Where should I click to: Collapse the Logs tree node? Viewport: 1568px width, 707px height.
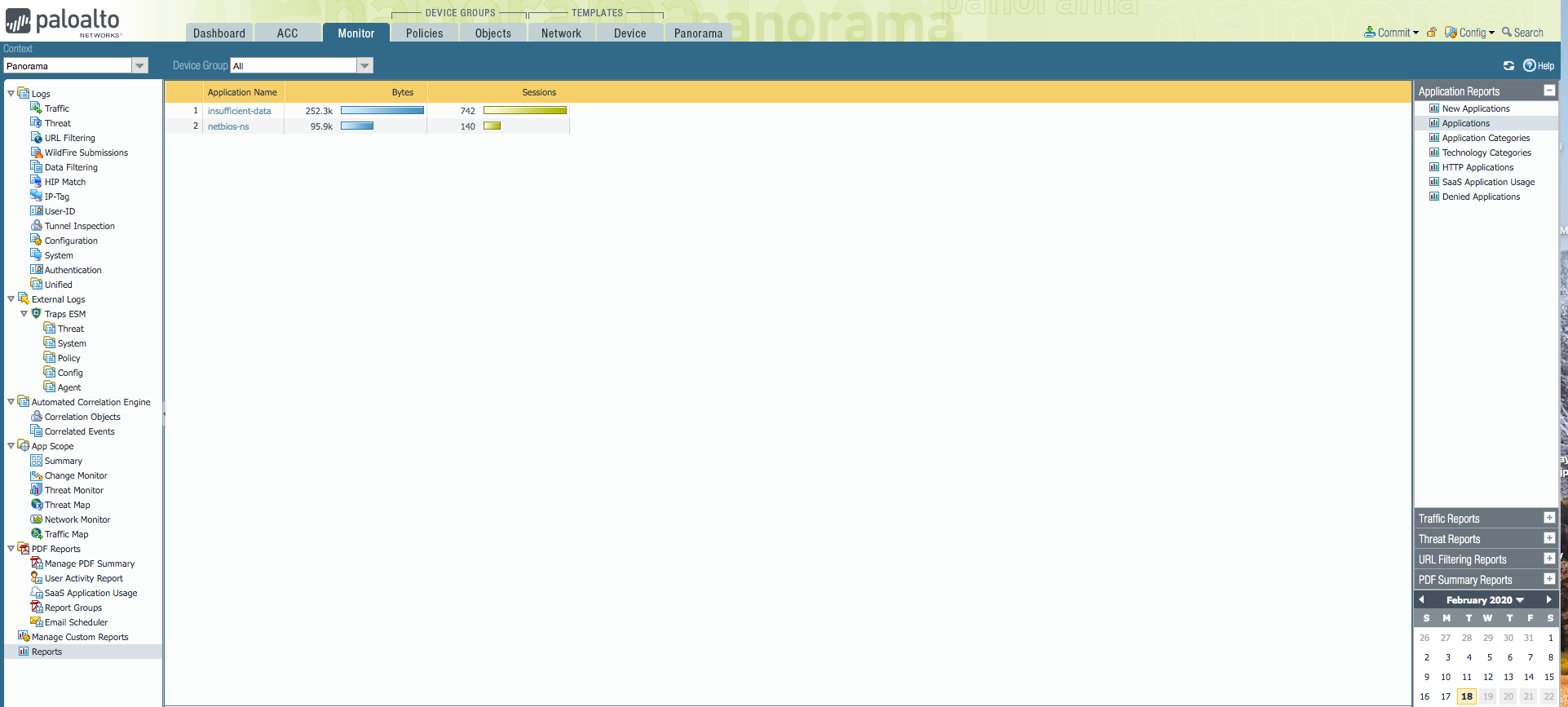[x=11, y=93]
